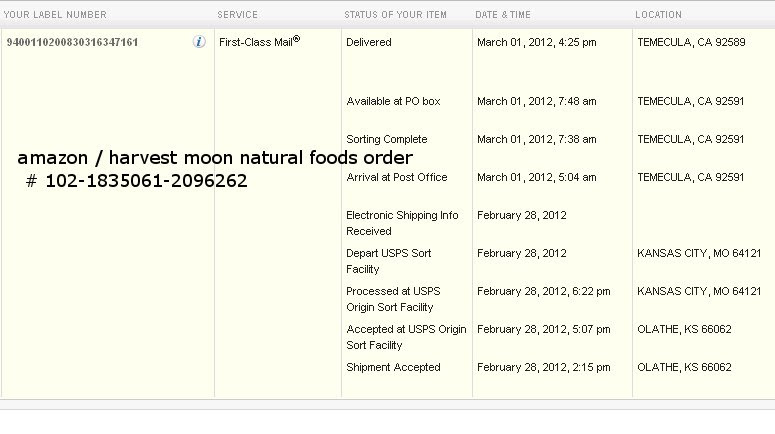This screenshot has height=434, width=775.
Task: Click the info icon beside label number
Action: pos(199,42)
